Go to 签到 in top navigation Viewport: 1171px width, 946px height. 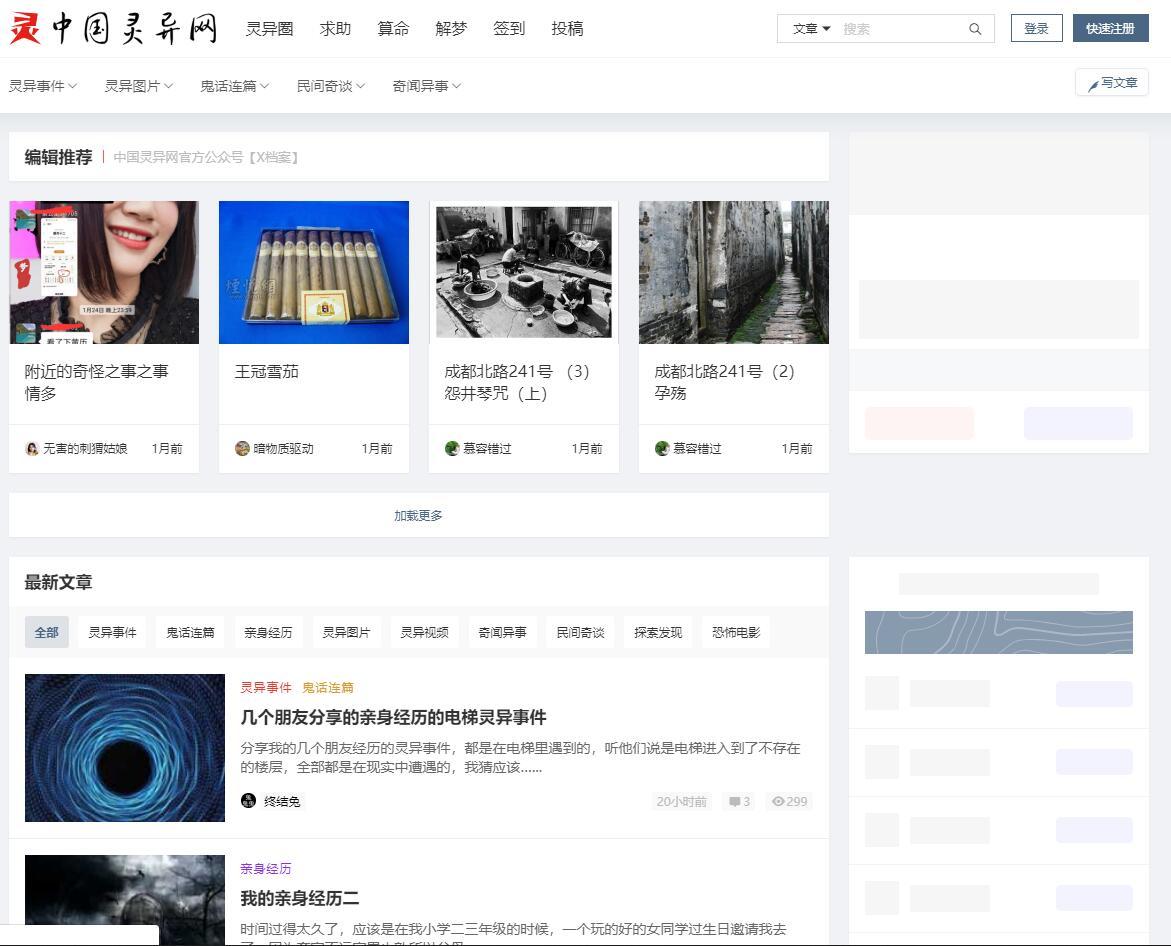pyautogui.click(x=509, y=29)
